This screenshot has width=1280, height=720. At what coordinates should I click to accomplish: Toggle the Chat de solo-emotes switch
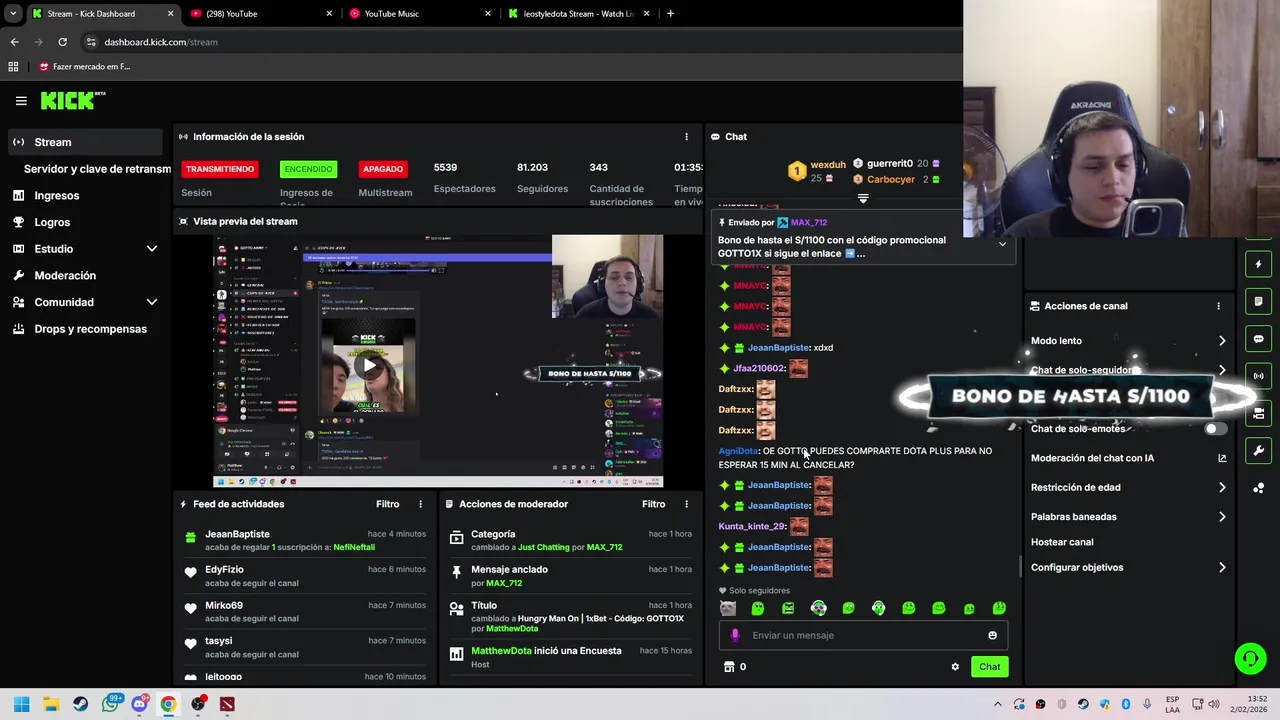1215,429
